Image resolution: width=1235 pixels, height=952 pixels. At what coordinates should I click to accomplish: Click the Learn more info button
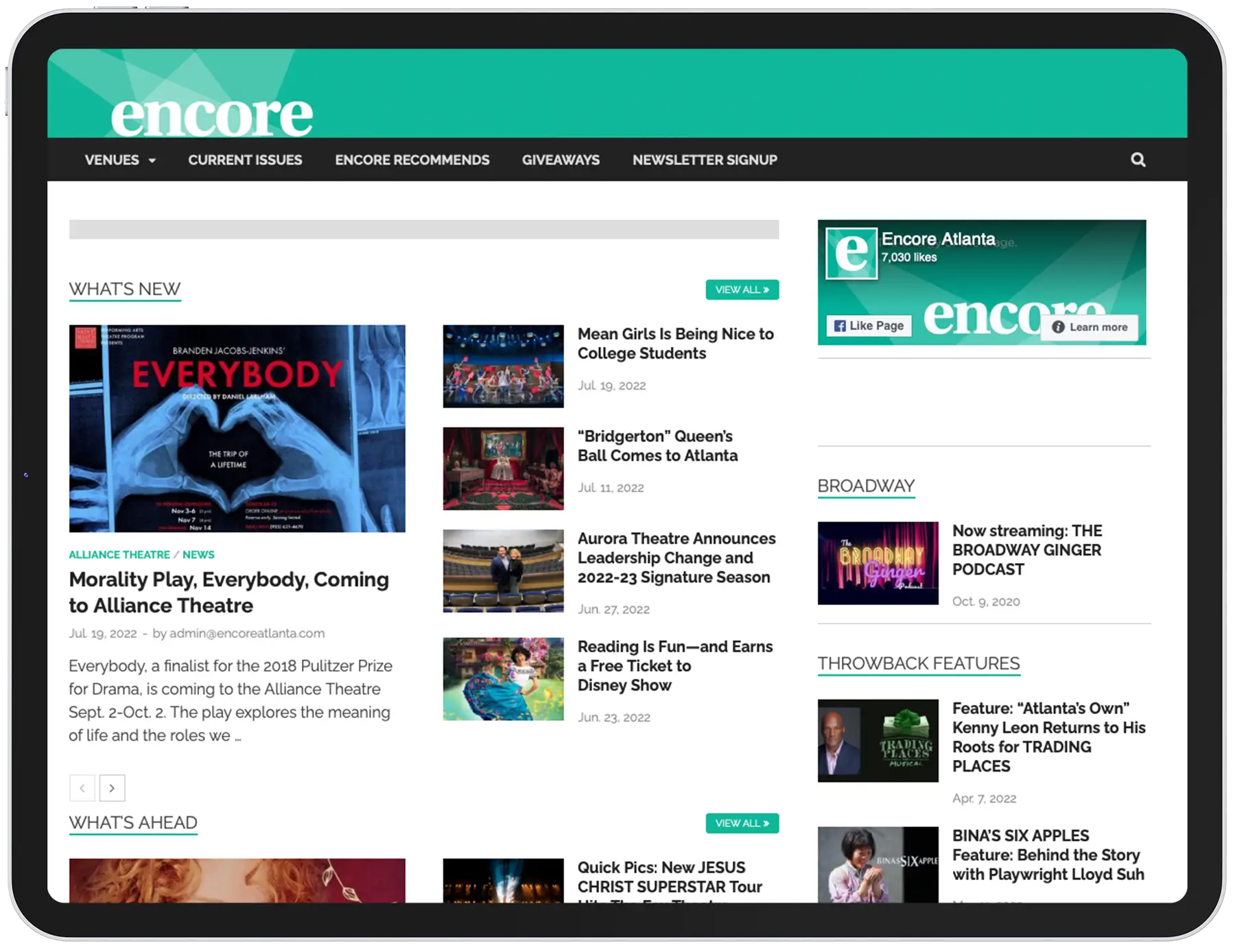1090,327
